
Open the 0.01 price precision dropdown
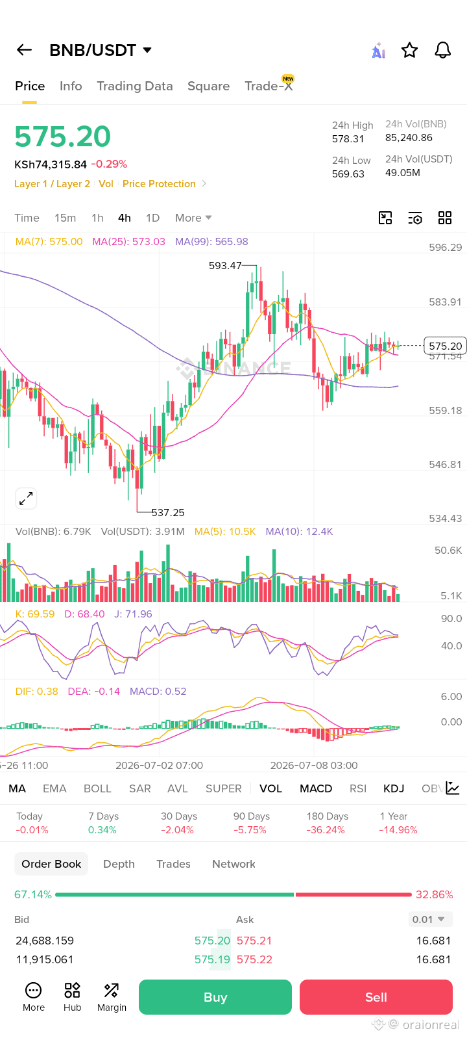431,919
